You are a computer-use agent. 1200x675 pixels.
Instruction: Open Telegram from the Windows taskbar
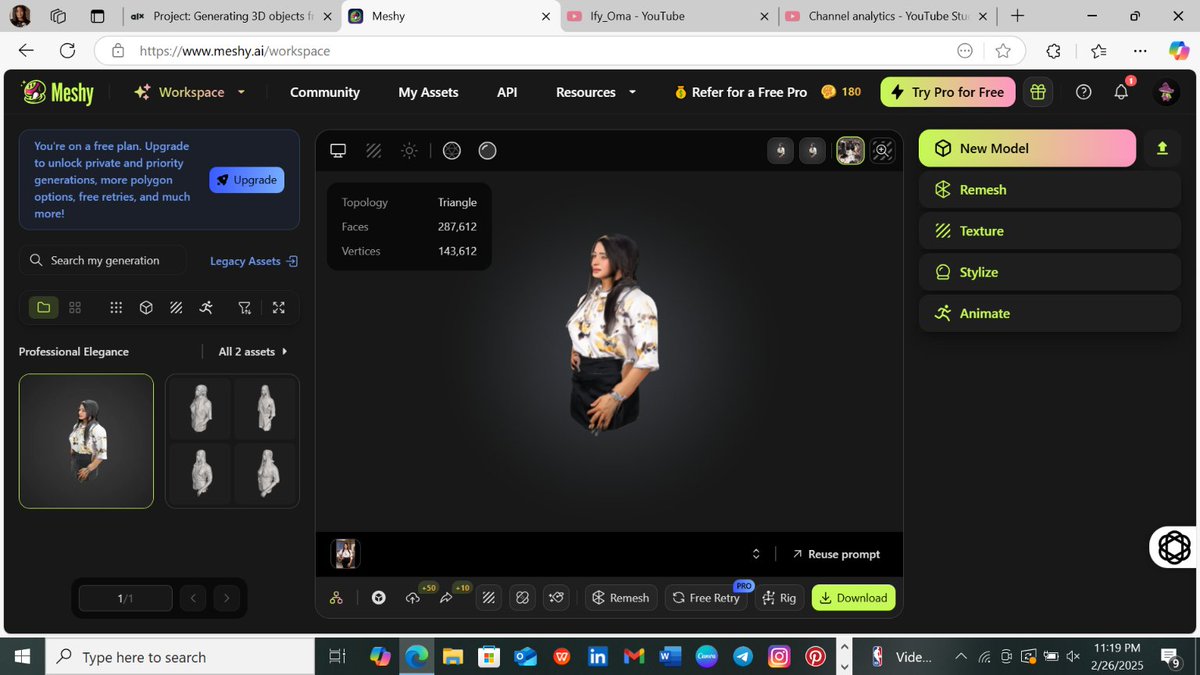tap(742, 657)
